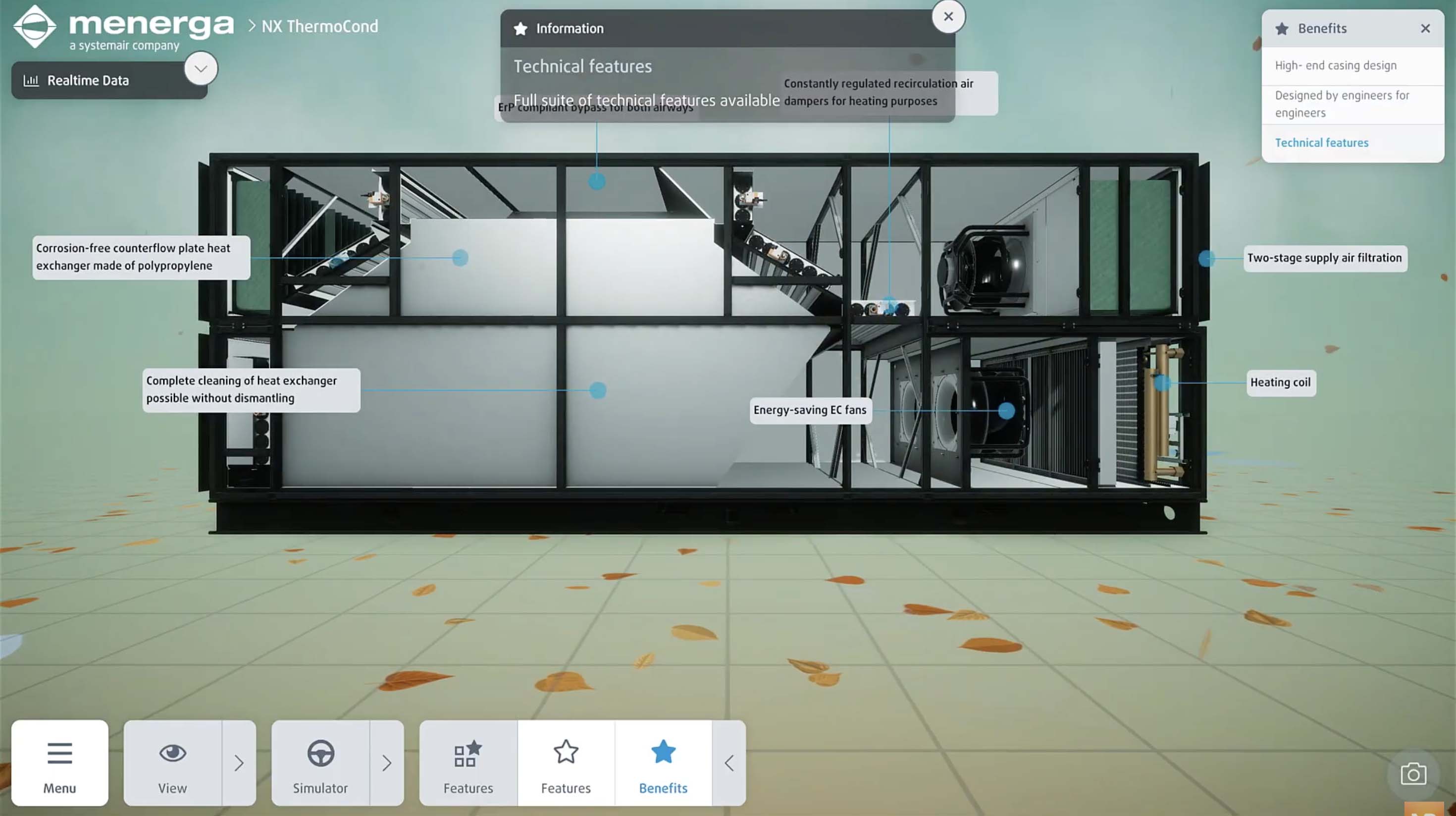The image size is (1456, 816).
Task: Expand the Simulator submenu arrow
Action: [387, 763]
